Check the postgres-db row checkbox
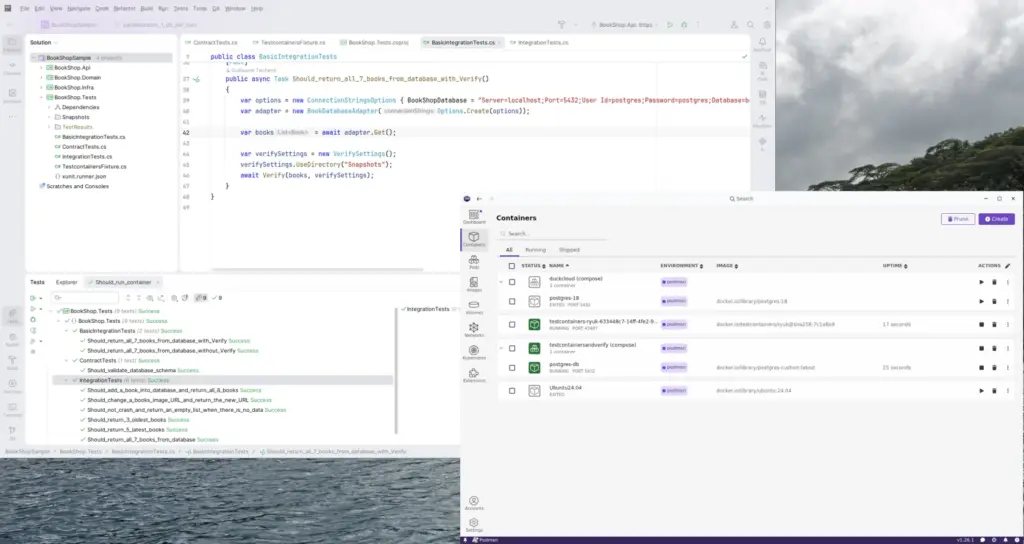This screenshot has height=544, width=1024. pos(512,368)
